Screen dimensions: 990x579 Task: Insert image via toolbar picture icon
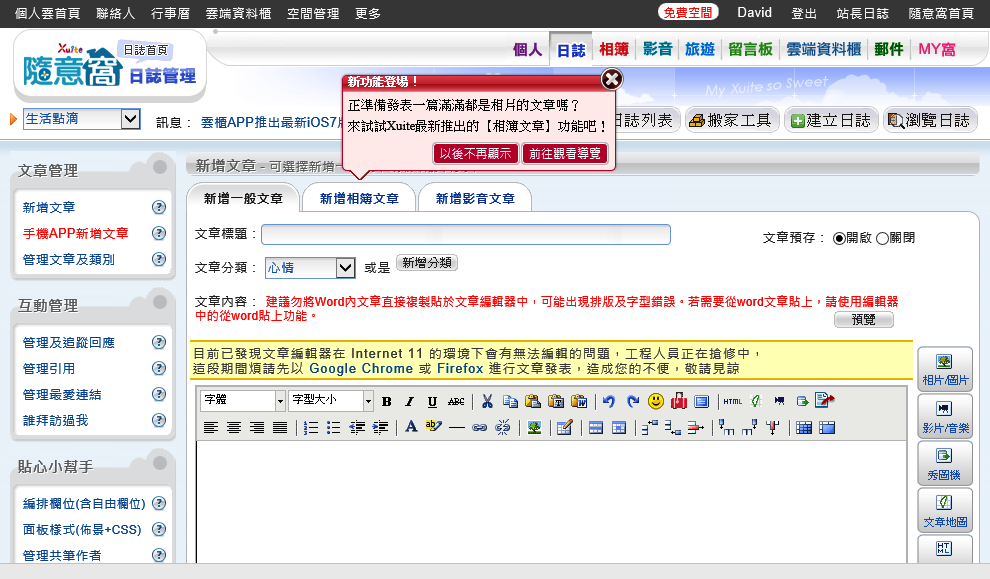point(534,427)
